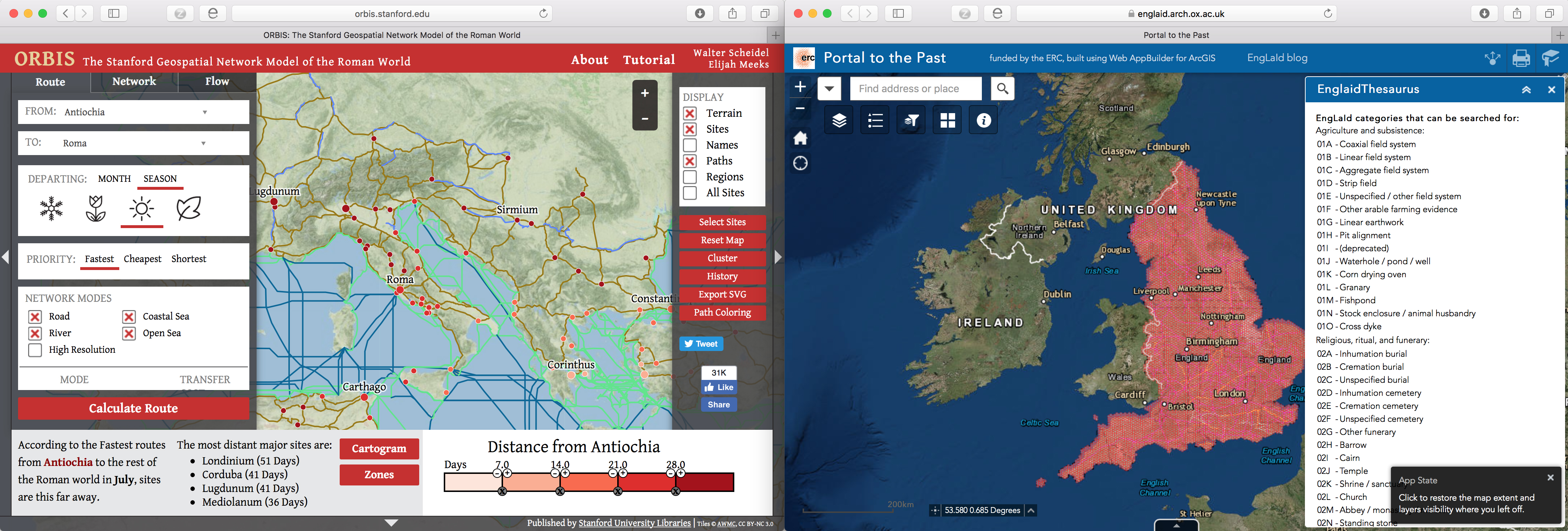Click the Cartogram button
The width and height of the screenshot is (1568, 531).
tap(379, 449)
